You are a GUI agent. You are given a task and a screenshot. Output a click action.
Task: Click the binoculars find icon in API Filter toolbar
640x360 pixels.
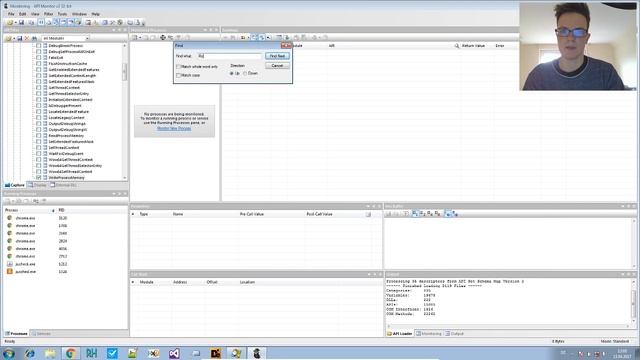[x=35, y=38]
